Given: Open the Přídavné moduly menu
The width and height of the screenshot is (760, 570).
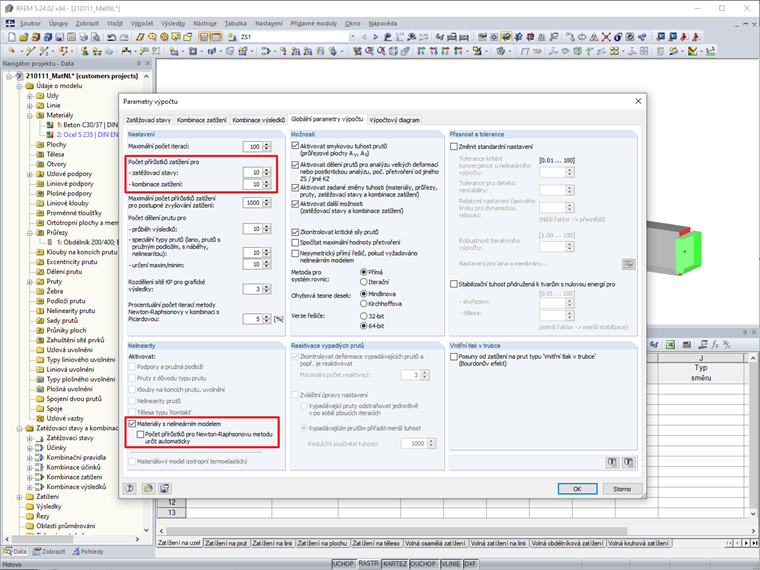Looking at the screenshot, I should (x=314, y=23).
